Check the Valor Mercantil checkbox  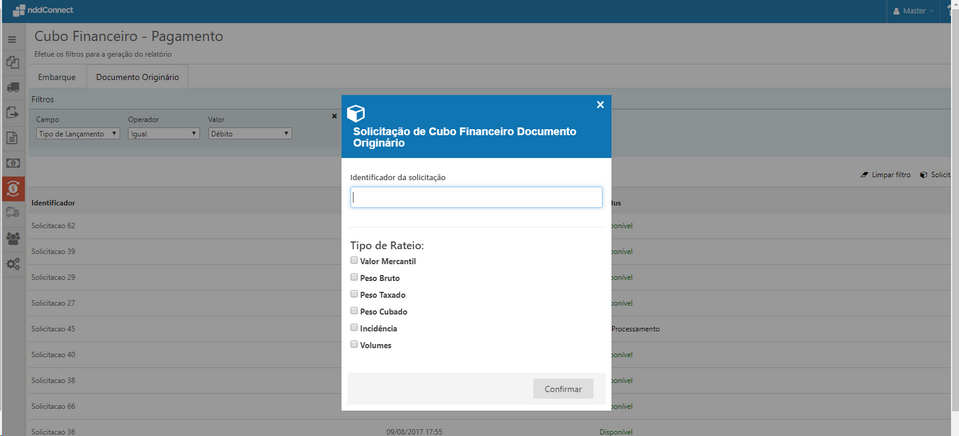coord(354,261)
